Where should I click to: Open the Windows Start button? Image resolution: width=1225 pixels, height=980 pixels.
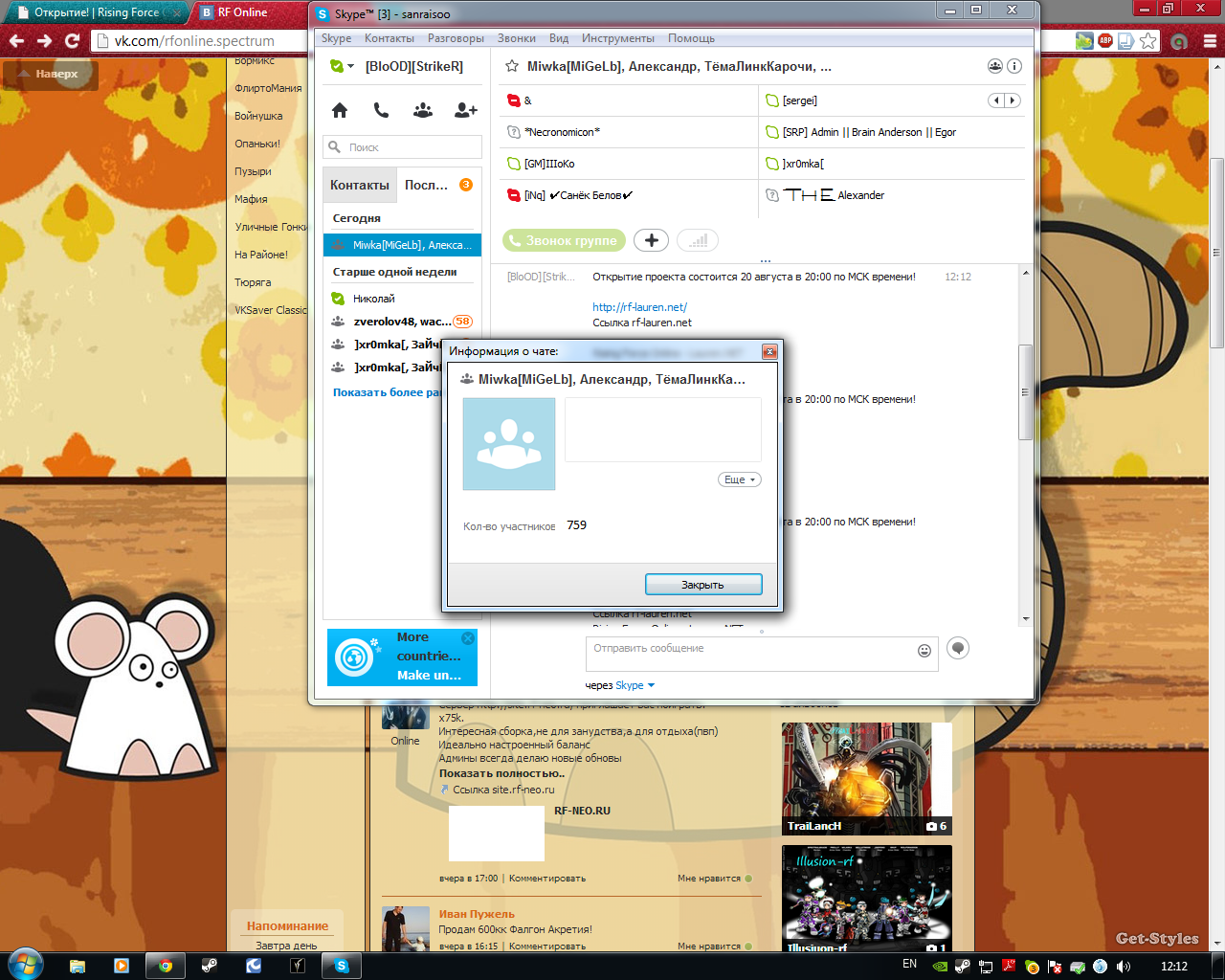pyautogui.click(x=25, y=964)
